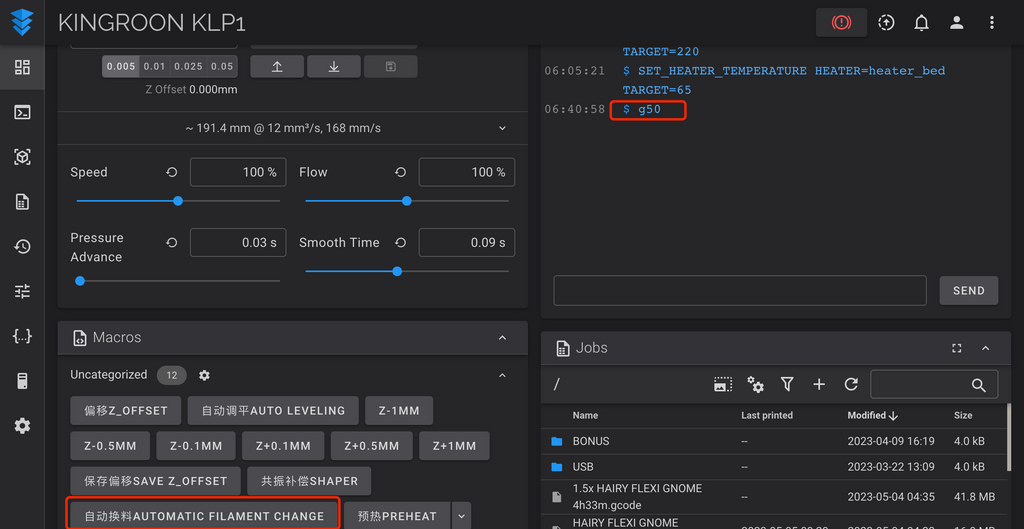
Task: Open the Console page from sidebar
Action: pyautogui.click(x=22, y=112)
